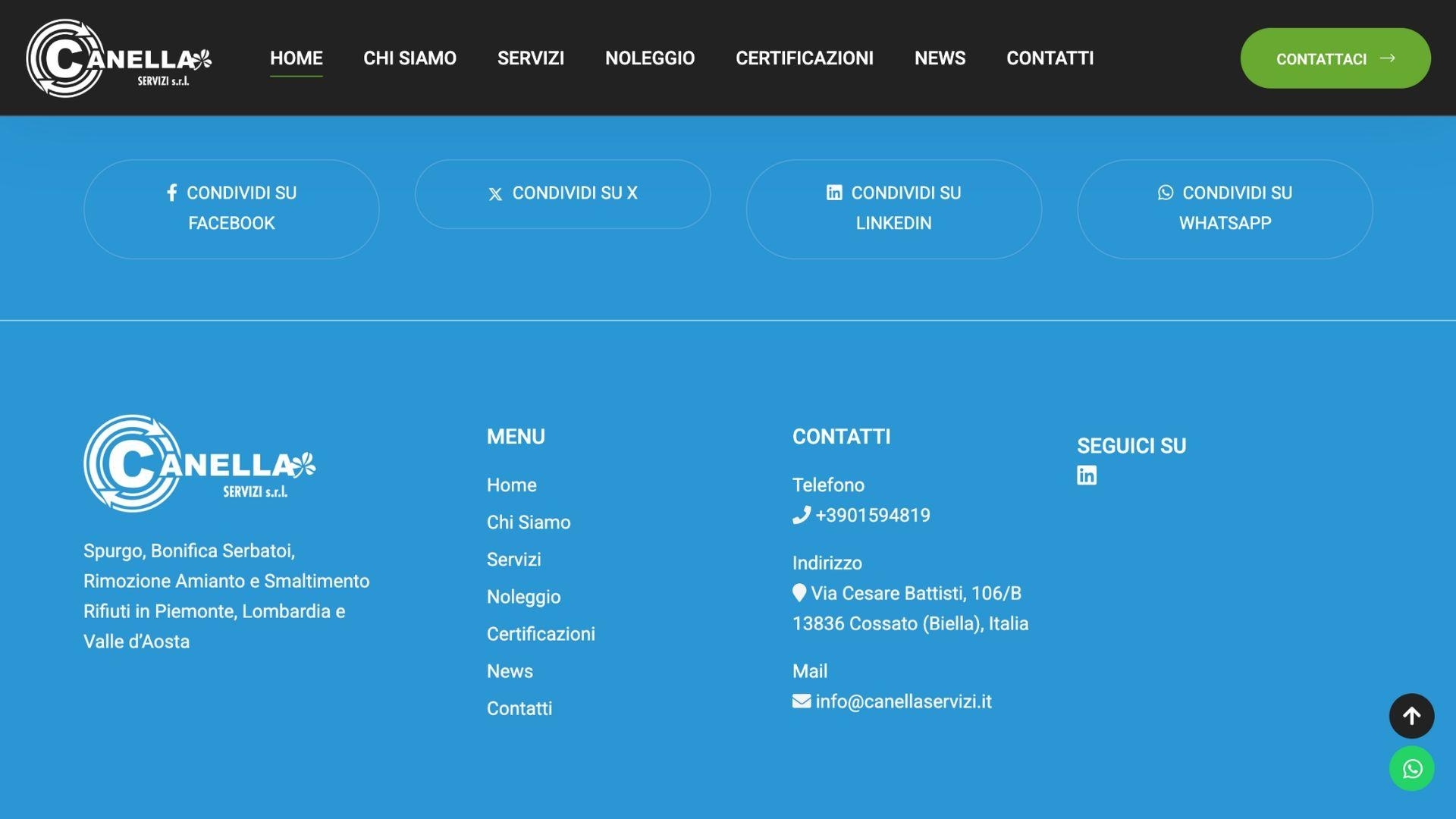Click the Telefono label
The width and height of the screenshot is (1456, 819).
click(828, 485)
